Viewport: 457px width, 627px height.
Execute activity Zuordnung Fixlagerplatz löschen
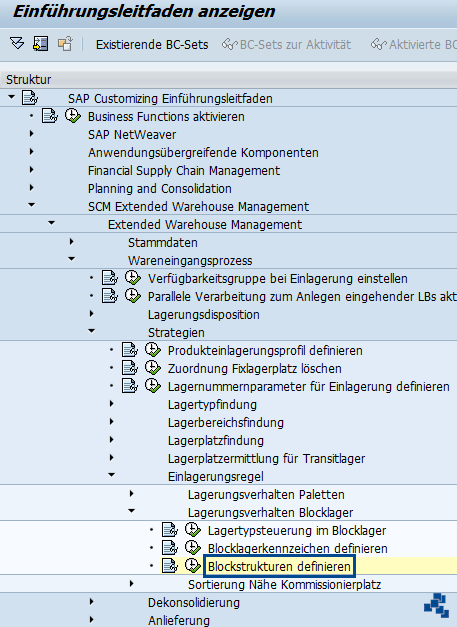click(x=153, y=368)
